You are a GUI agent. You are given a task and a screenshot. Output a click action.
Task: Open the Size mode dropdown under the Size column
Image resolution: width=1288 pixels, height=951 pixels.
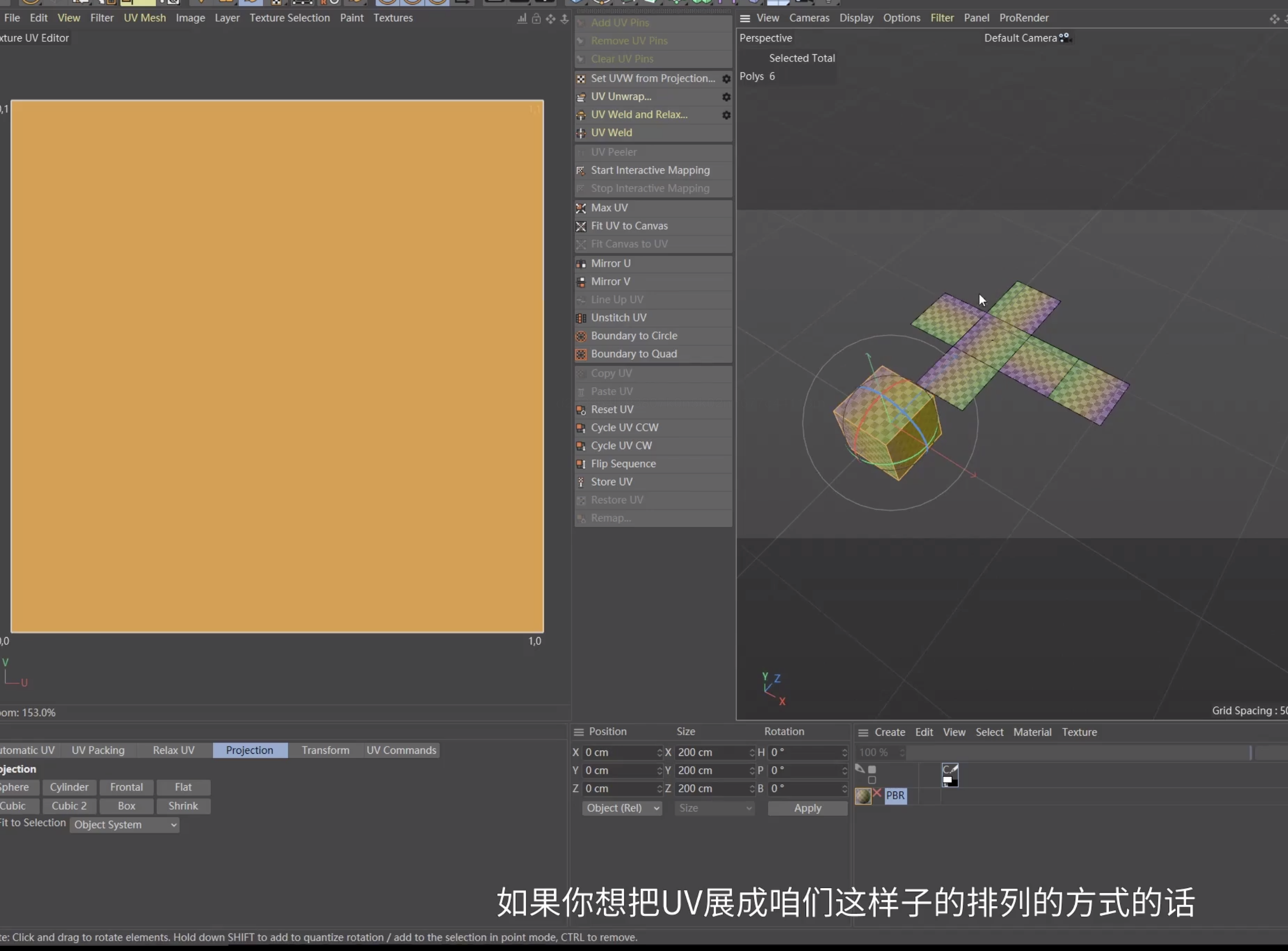pyautogui.click(x=714, y=808)
